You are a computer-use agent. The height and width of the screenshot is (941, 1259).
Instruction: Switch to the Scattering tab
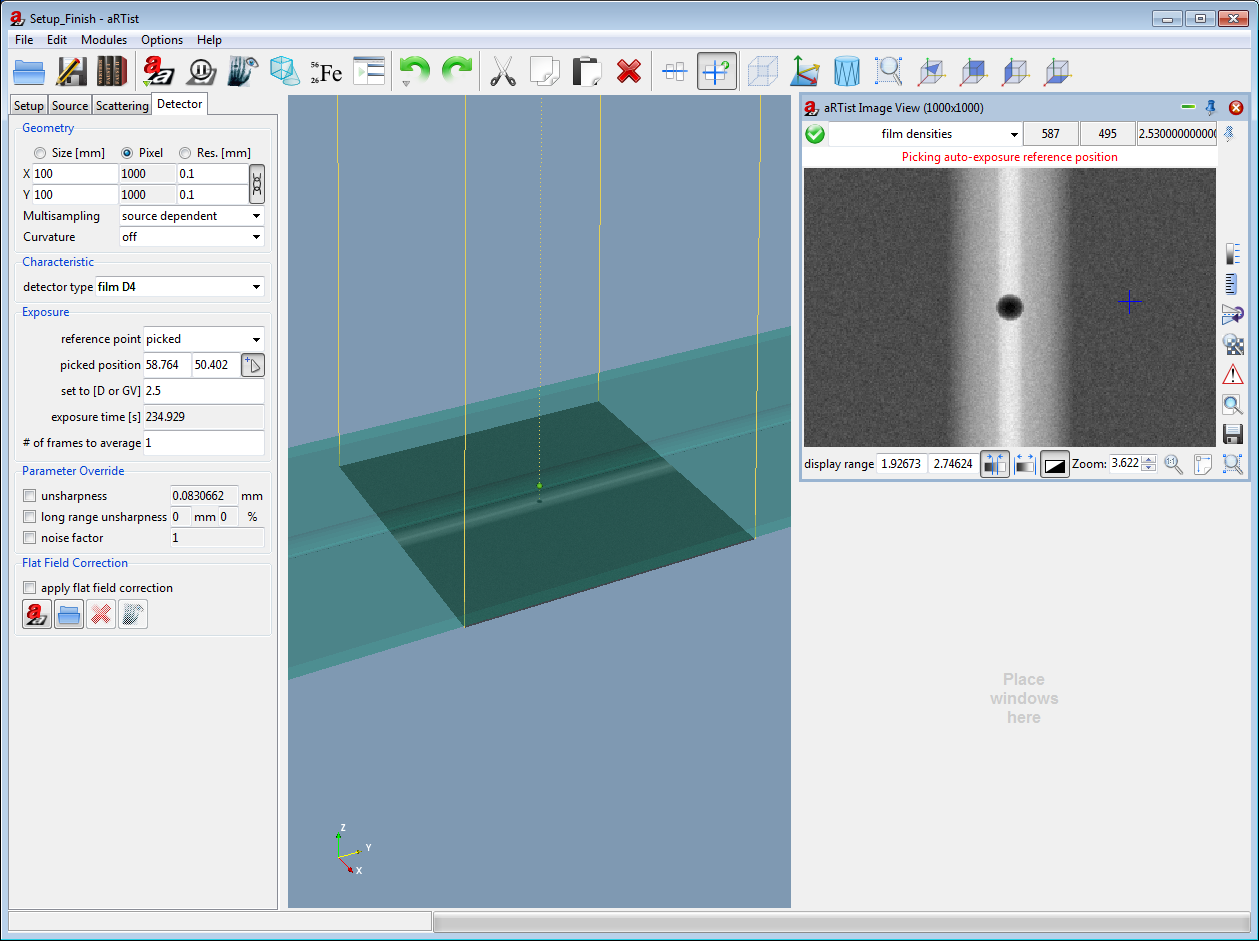[122, 106]
